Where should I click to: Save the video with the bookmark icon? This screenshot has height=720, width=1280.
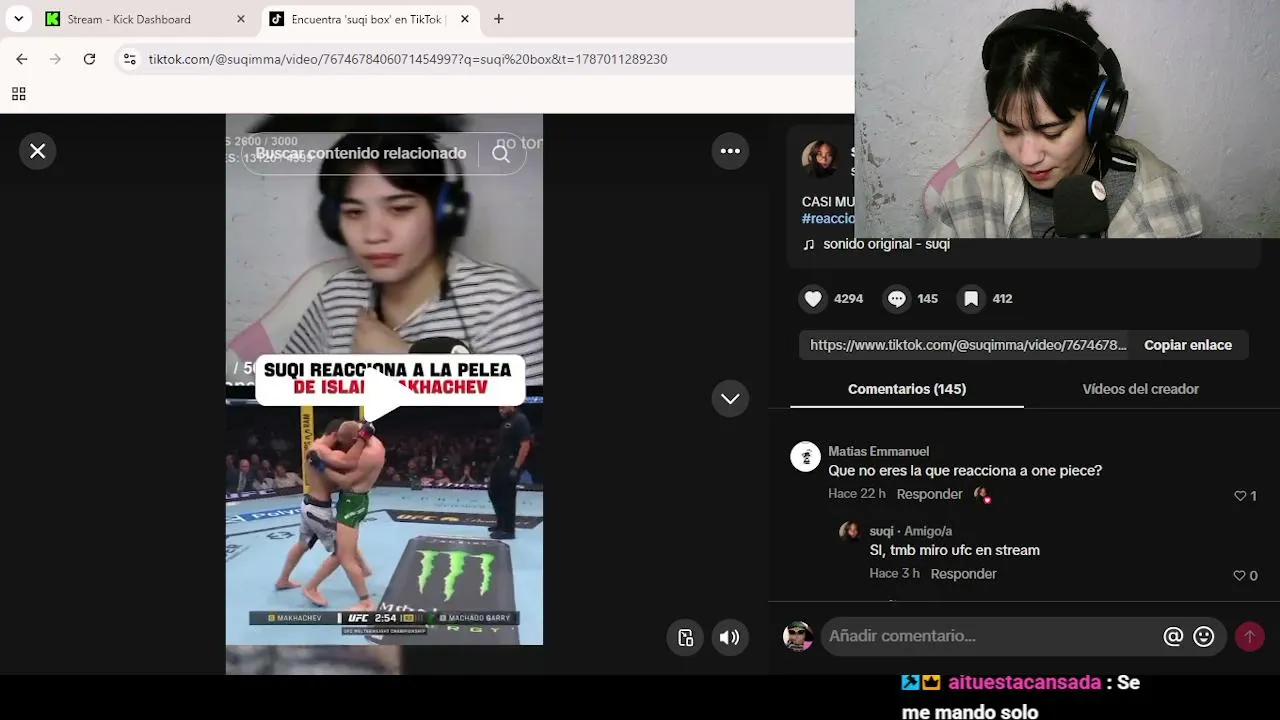pyautogui.click(x=971, y=298)
